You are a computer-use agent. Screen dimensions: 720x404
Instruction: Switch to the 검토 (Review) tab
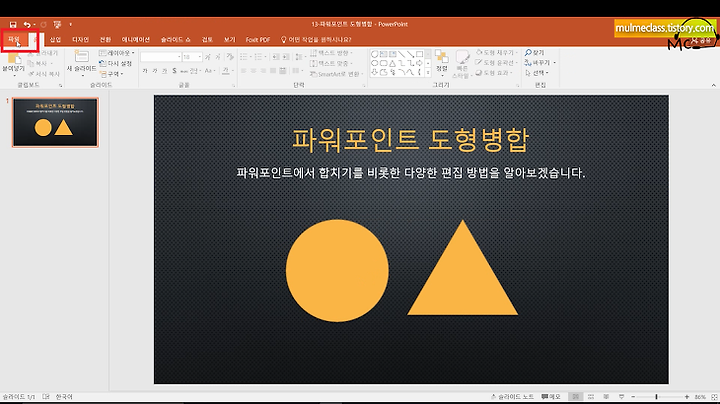click(207, 39)
